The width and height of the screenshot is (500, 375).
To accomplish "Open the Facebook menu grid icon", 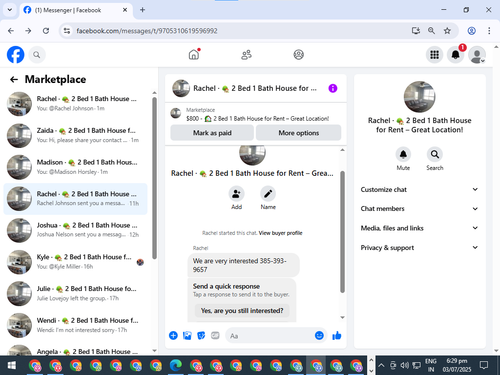I will tap(434, 55).
